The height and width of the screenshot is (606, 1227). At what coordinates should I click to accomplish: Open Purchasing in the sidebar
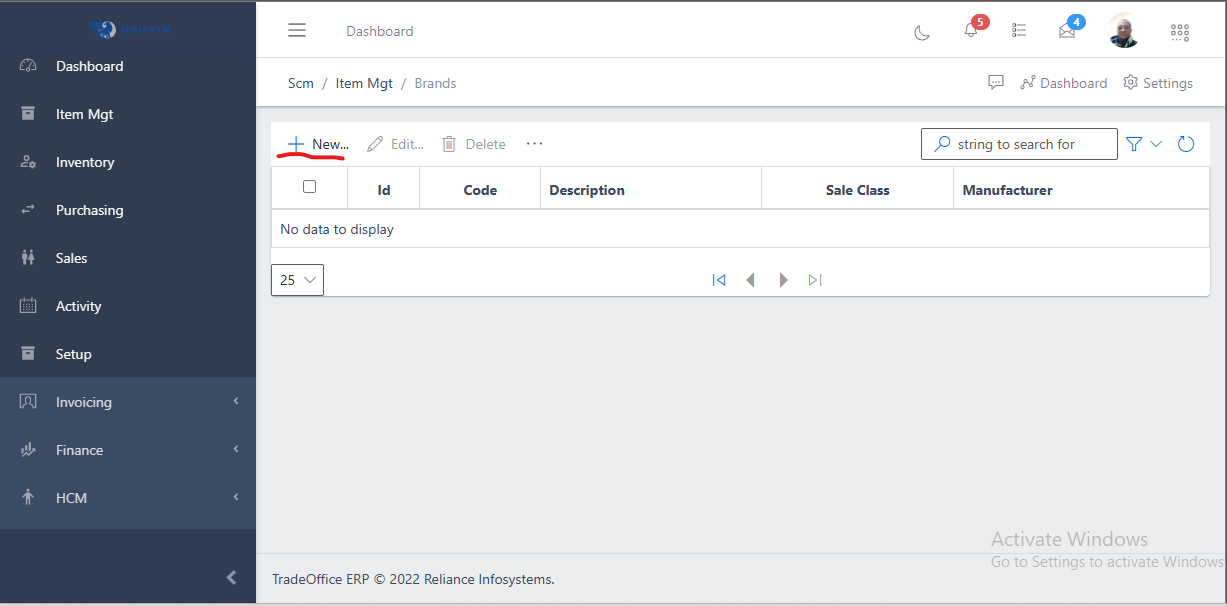point(89,210)
